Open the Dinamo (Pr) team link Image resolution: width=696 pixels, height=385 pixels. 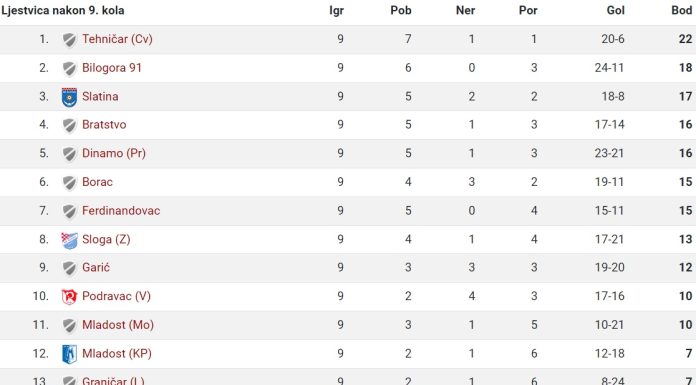[x=114, y=153]
